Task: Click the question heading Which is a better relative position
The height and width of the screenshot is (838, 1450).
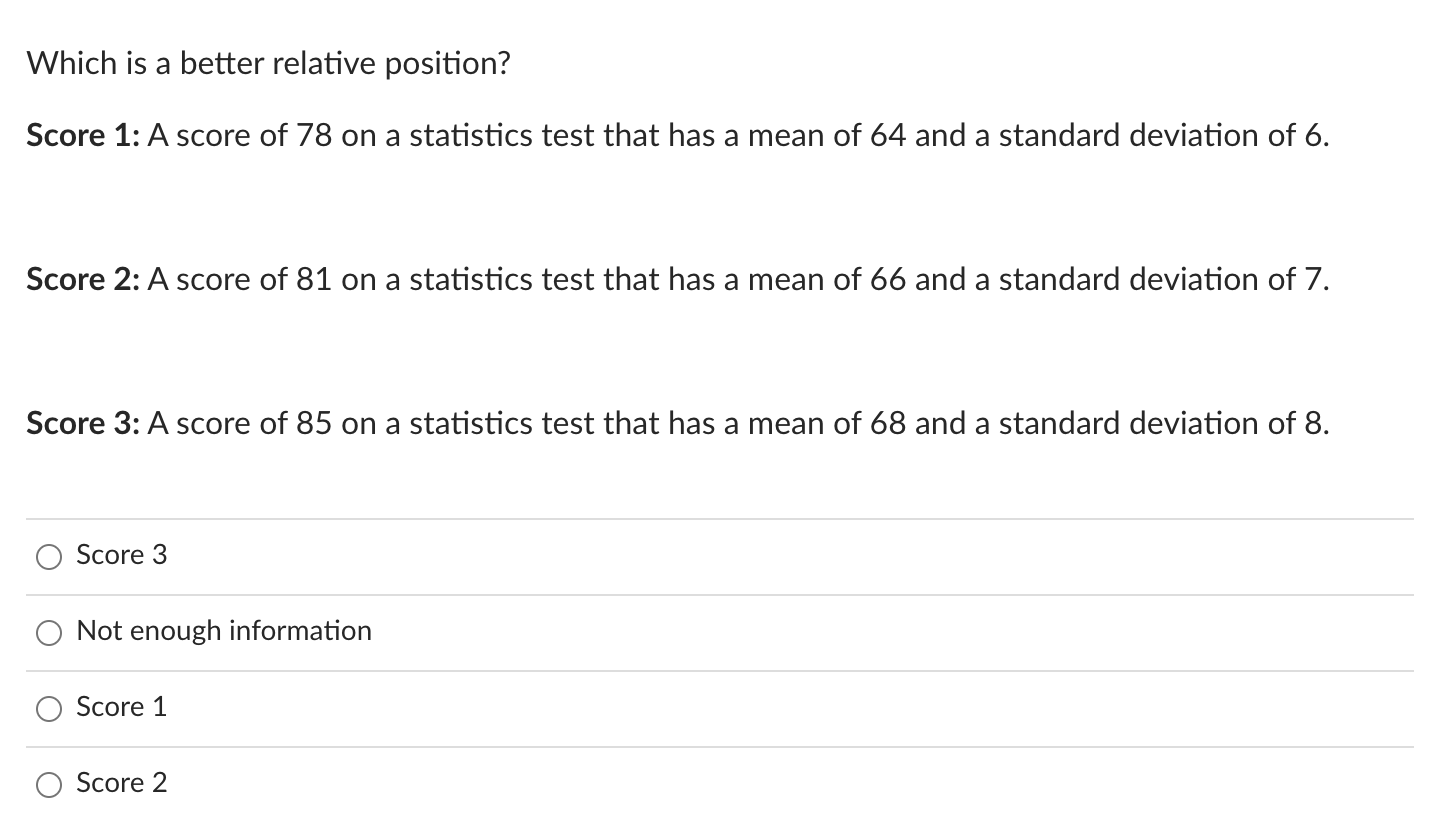Action: (x=268, y=64)
